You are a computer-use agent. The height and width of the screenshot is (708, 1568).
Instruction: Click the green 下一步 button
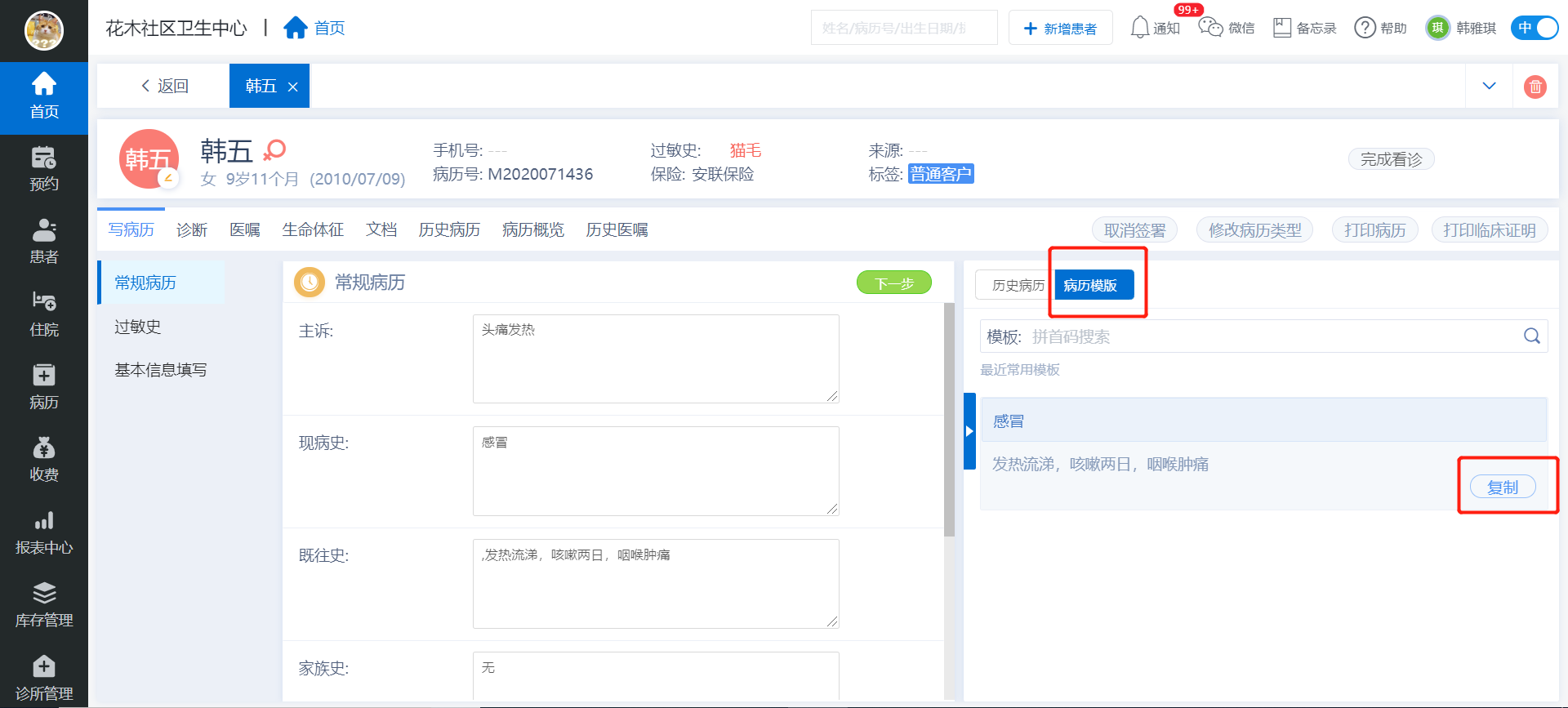click(894, 283)
